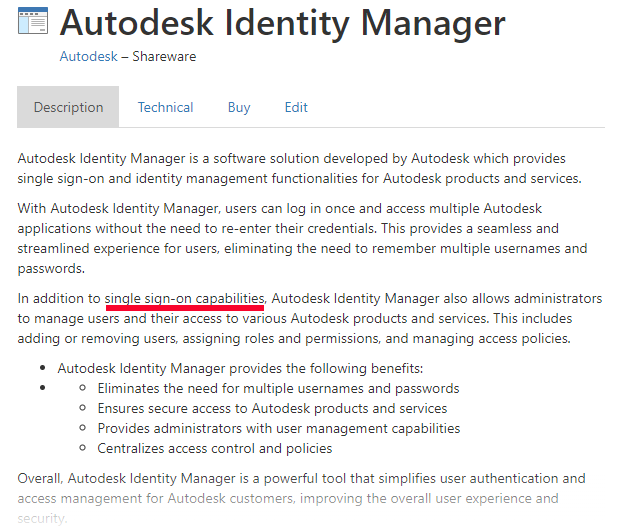Click the 'Centralizes access control and policies' item

(x=215, y=448)
